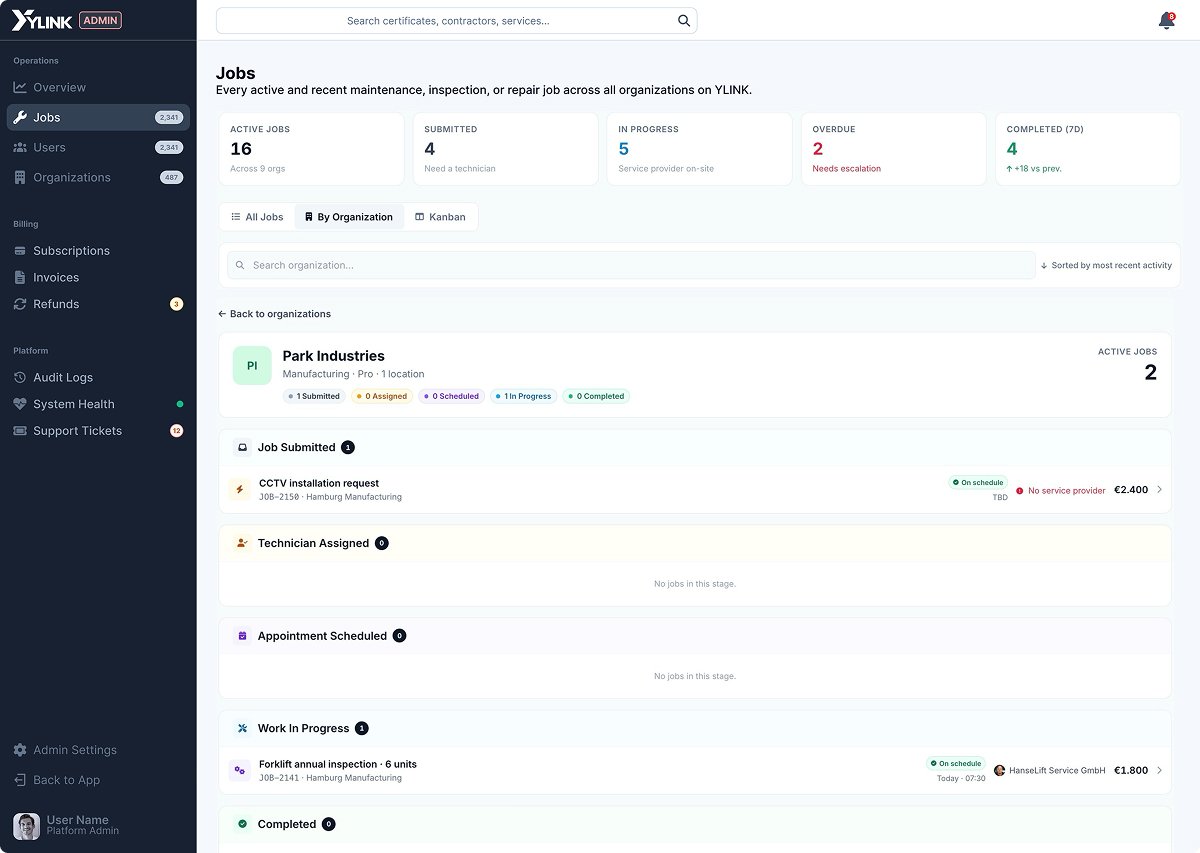This screenshot has width=1200, height=853.
Task: Click the Support Tickets icon
Action: [x=20, y=431]
